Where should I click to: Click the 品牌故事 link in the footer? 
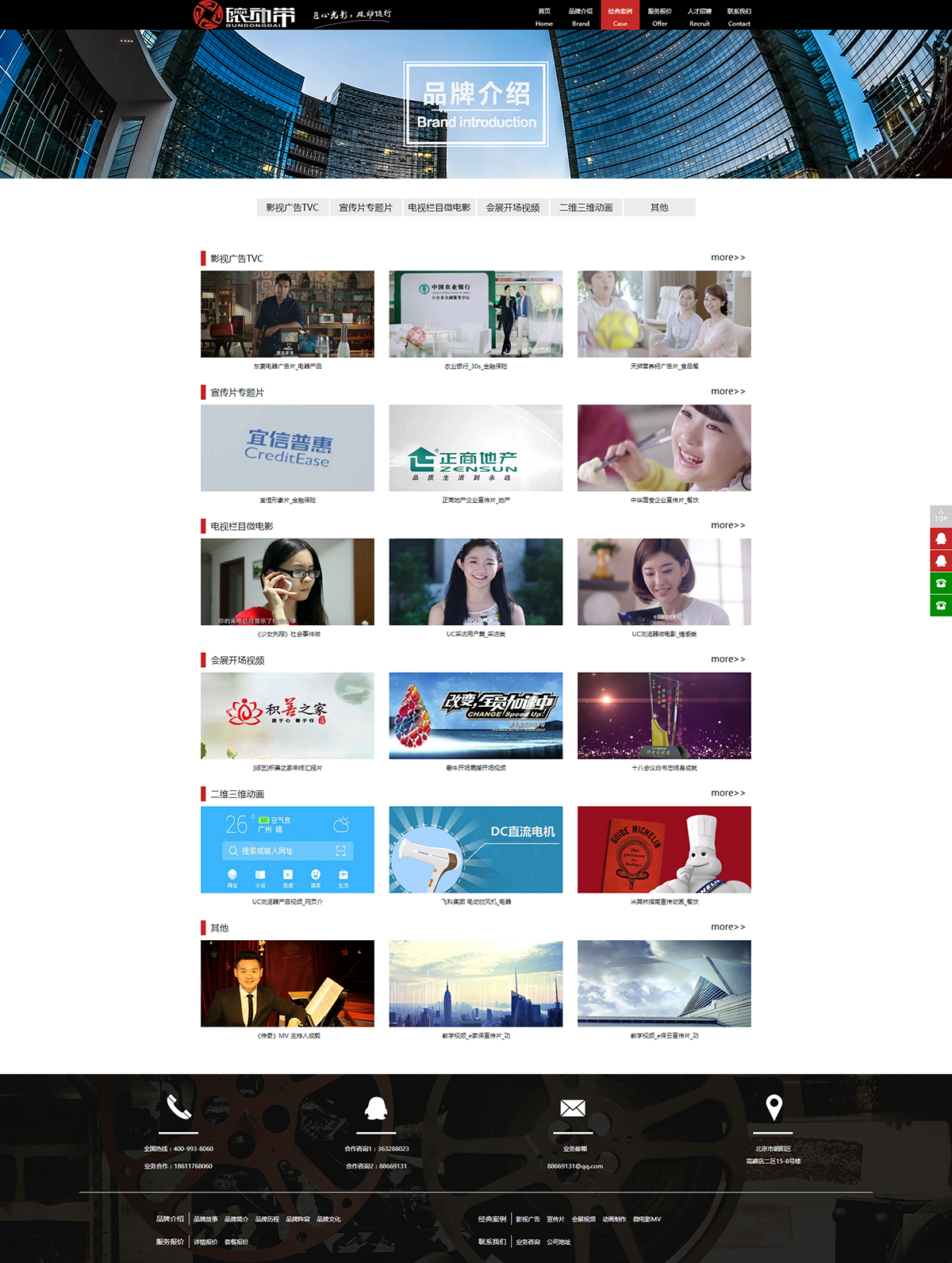coord(205,1219)
